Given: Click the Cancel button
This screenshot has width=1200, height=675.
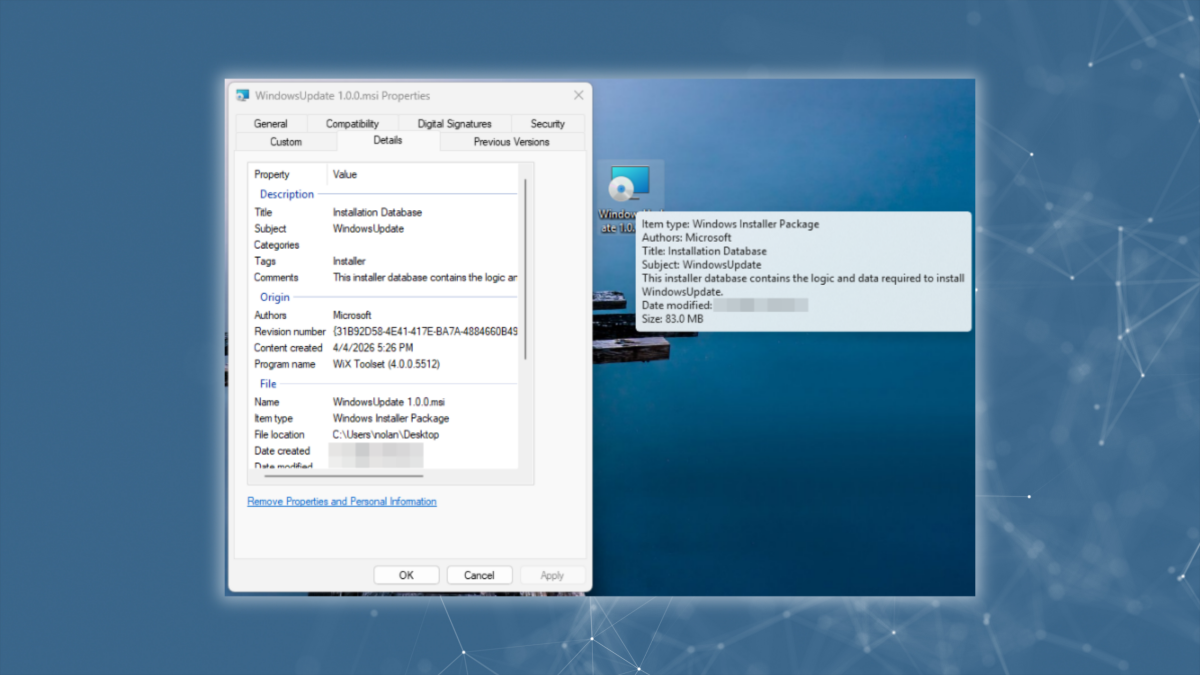Looking at the screenshot, I should coord(479,574).
